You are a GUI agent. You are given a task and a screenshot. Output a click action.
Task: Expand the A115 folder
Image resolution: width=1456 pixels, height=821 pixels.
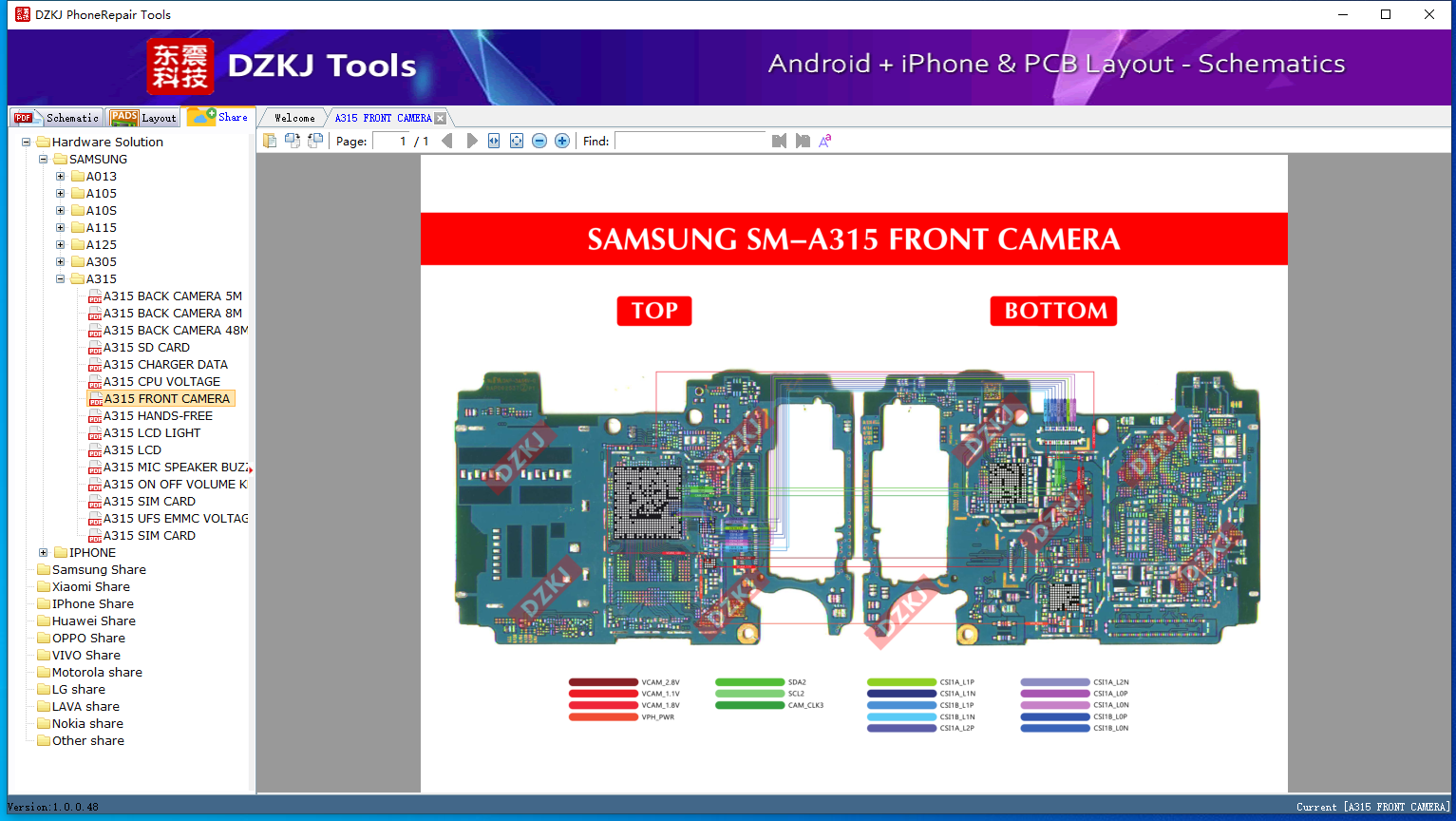61,228
